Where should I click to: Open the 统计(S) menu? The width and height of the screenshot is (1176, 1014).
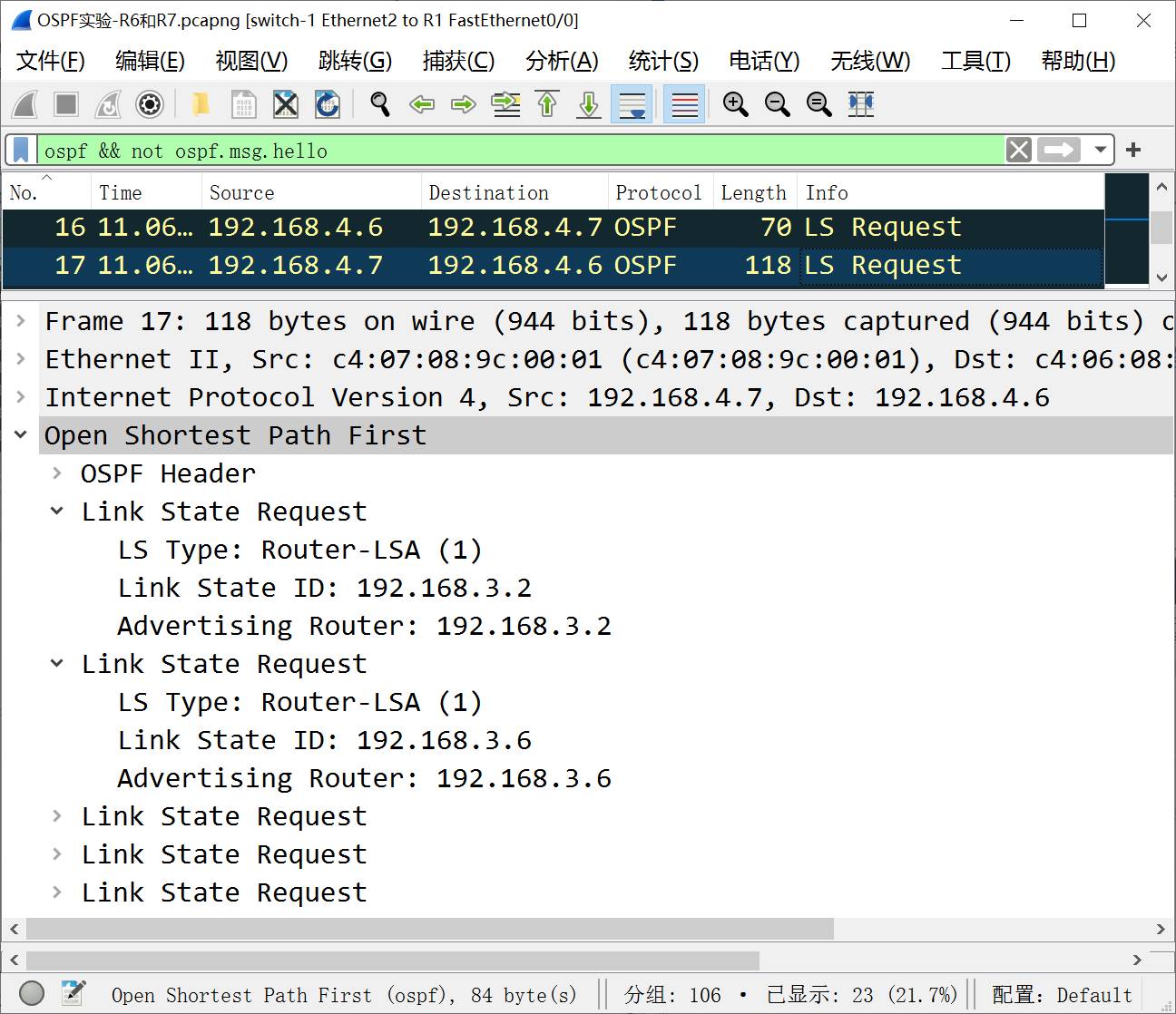tap(663, 61)
